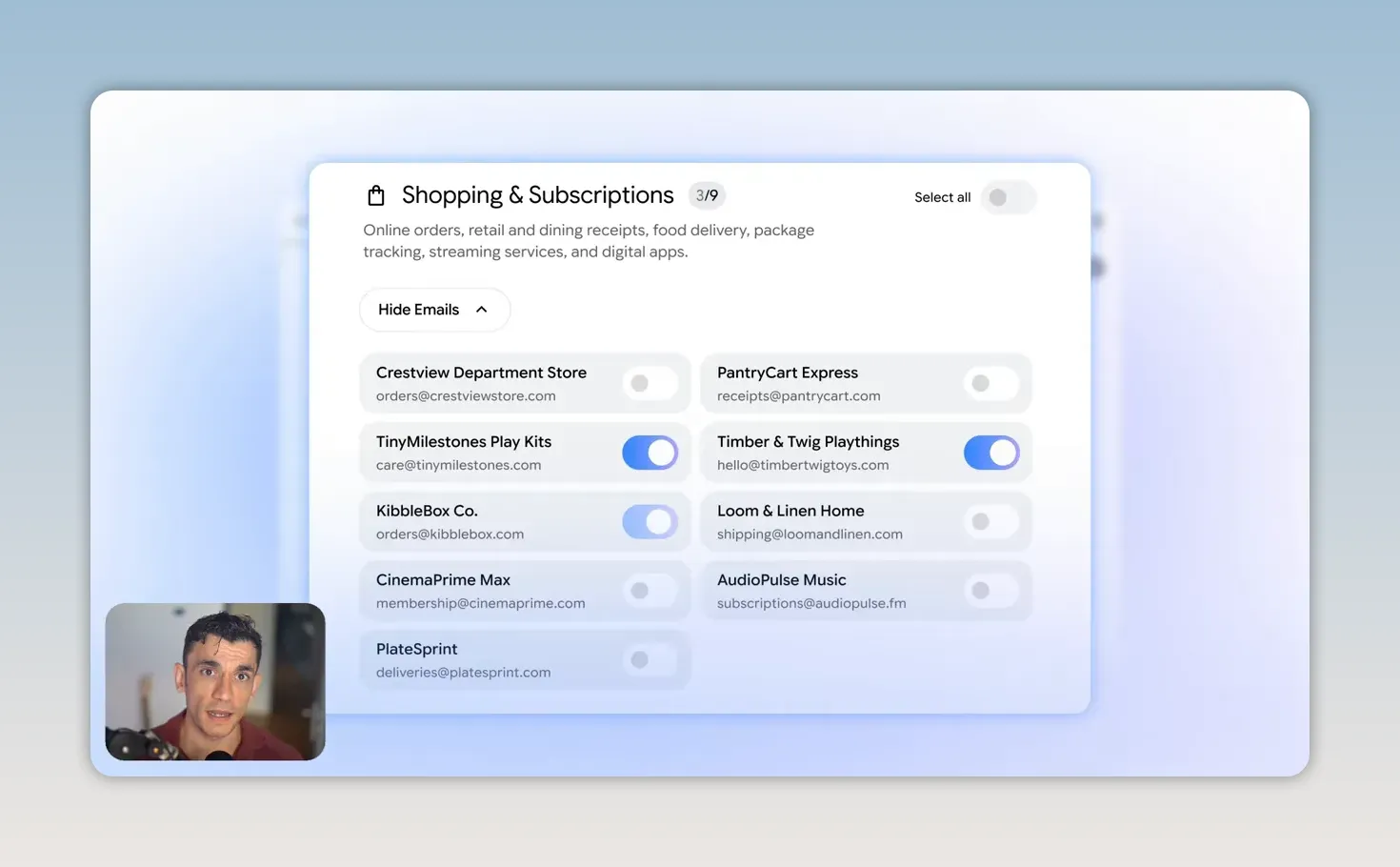Click the 3/9 count badge

click(x=707, y=195)
